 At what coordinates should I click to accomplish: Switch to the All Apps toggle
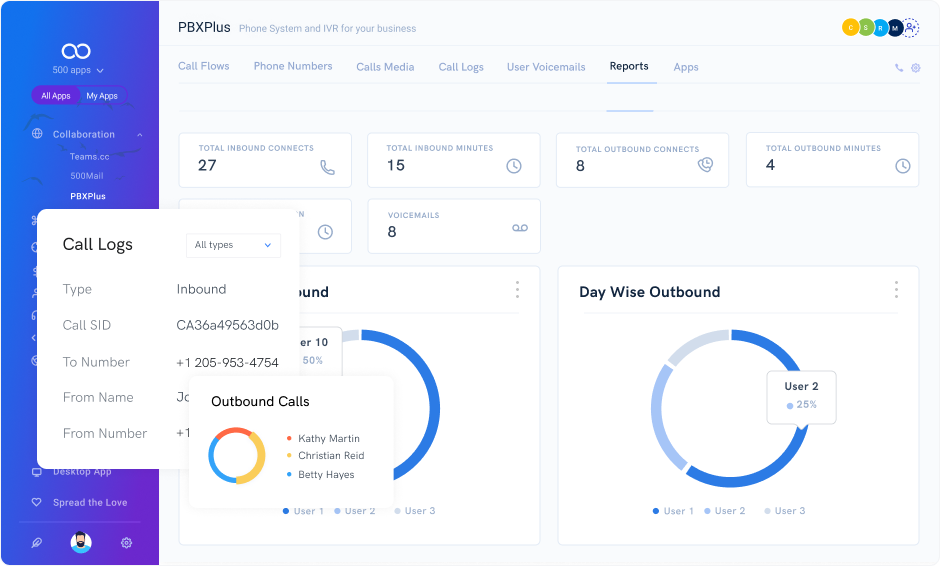[x=56, y=96]
